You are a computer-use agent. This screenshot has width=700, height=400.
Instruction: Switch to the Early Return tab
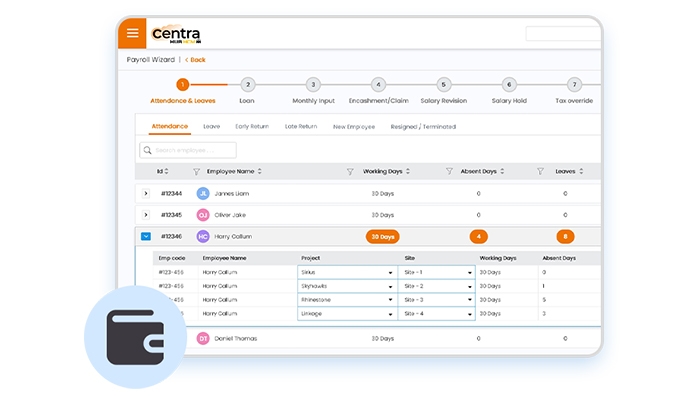(x=251, y=127)
